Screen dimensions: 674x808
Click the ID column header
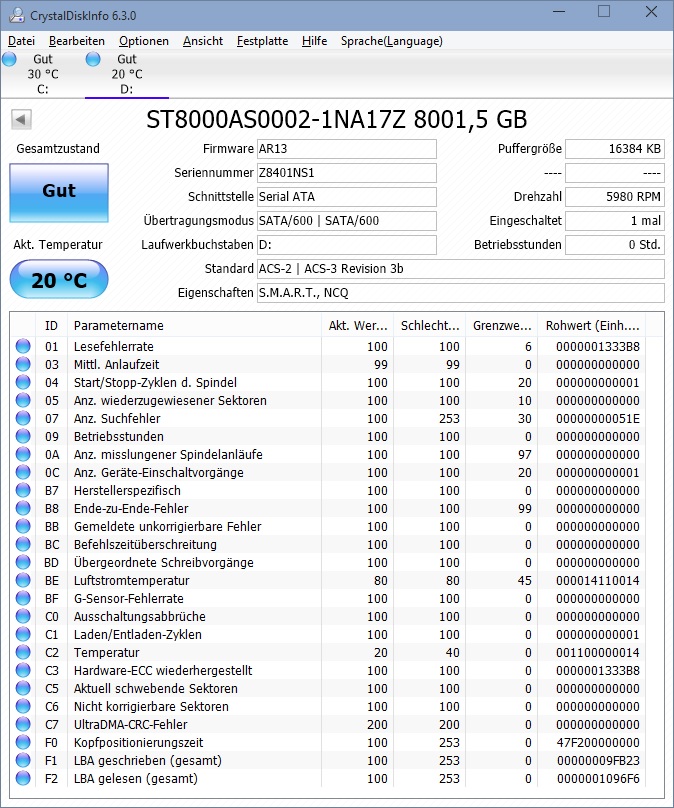click(x=52, y=326)
